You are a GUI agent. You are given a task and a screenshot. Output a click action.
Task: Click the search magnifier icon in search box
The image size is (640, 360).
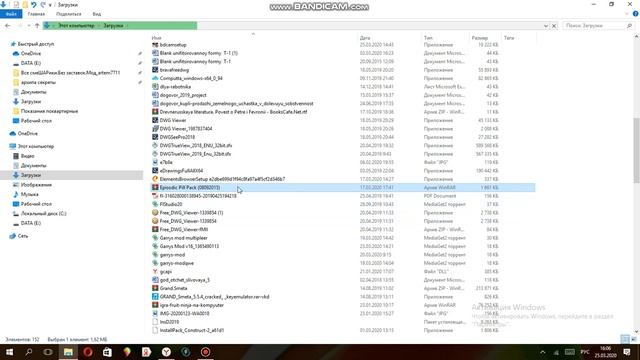(x=629, y=26)
